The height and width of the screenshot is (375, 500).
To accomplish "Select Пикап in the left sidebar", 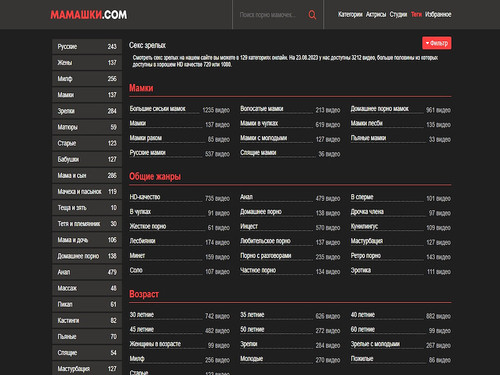I will 87,304.
